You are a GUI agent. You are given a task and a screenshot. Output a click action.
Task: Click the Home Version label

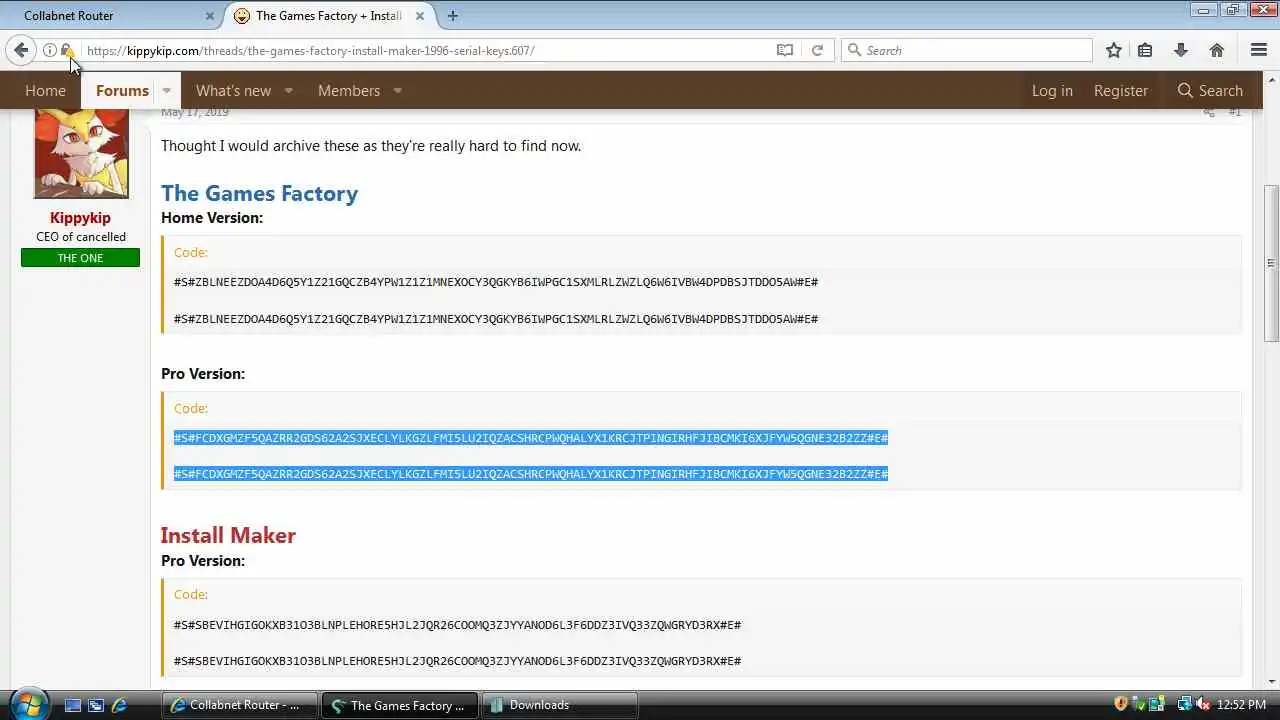pyautogui.click(x=212, y=218)
